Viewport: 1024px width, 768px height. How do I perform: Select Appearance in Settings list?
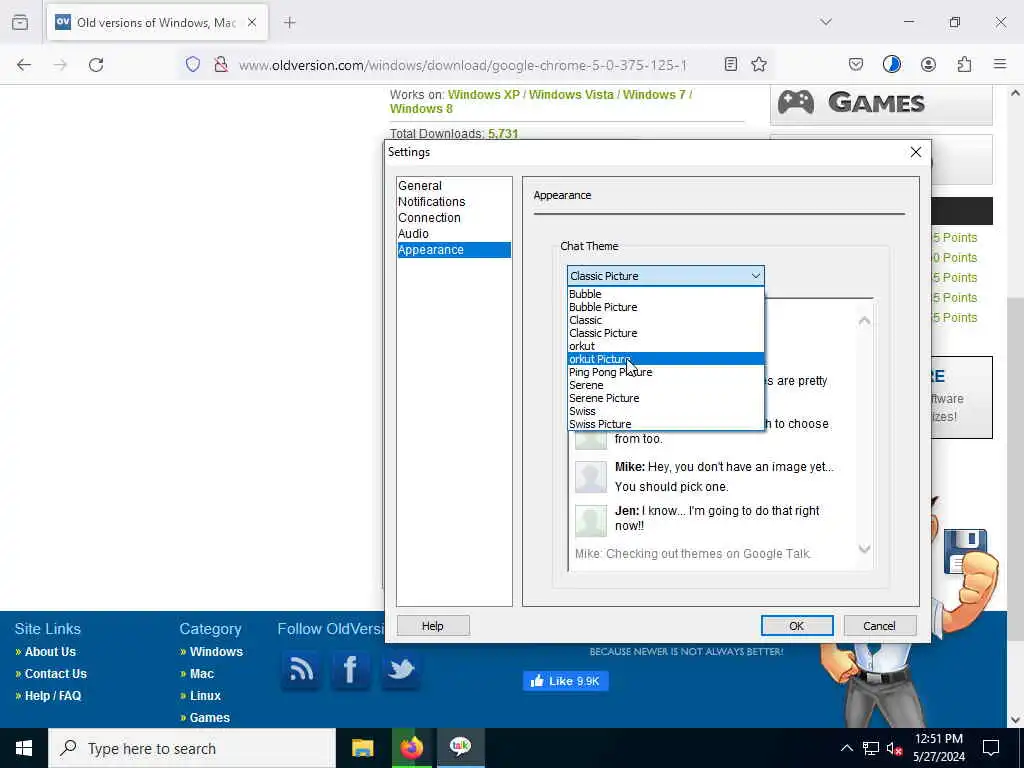click(454, 249)
